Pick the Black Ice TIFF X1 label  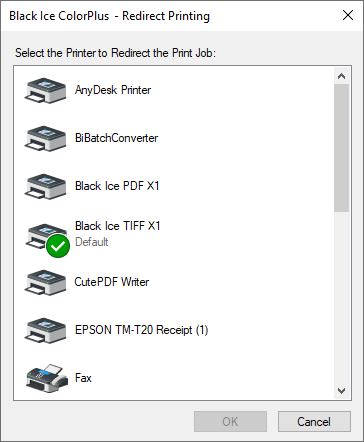pos(117,226)
